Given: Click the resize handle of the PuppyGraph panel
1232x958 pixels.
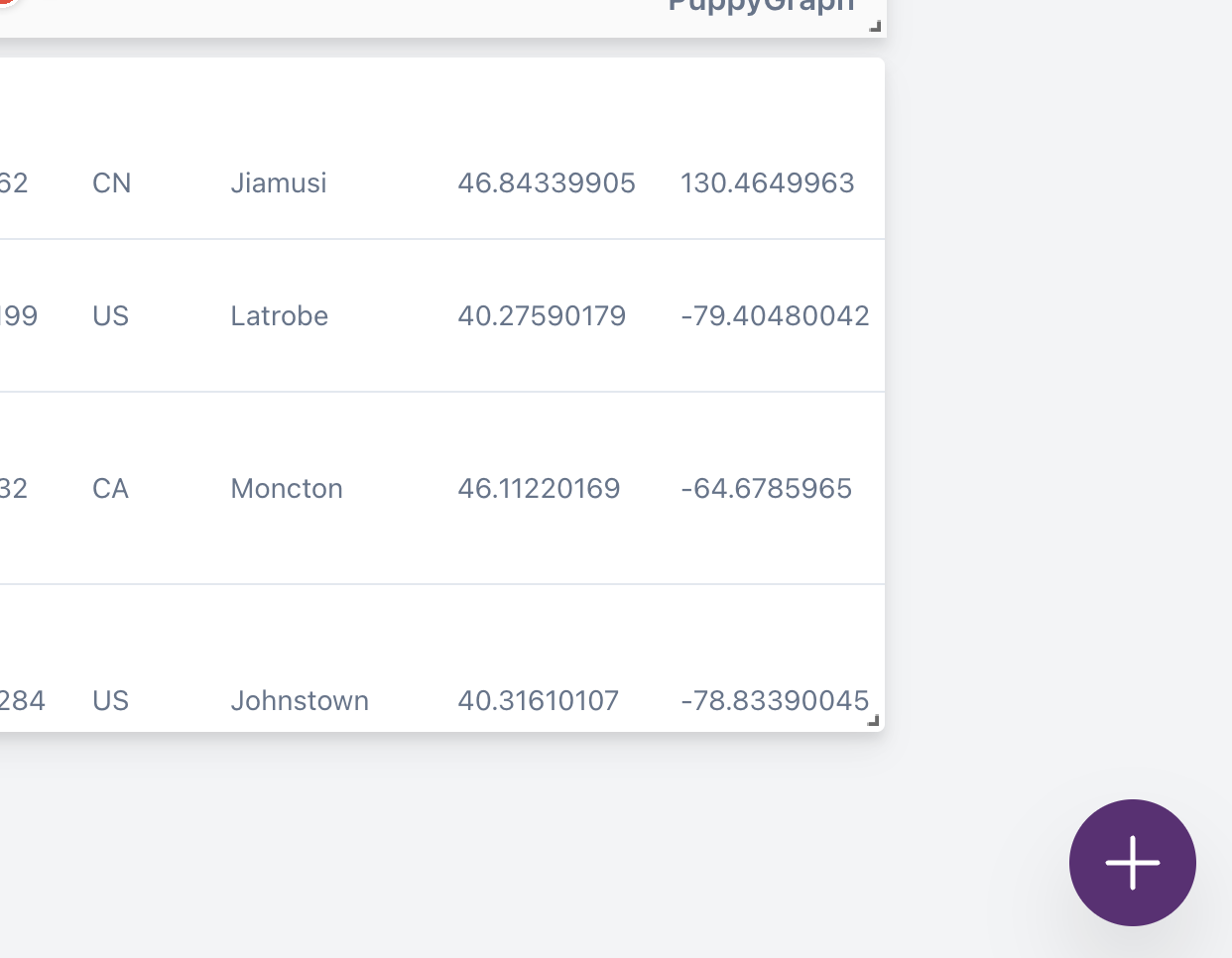Looking at the screenshot, I should pyautogui.click(x=874, y=27).
